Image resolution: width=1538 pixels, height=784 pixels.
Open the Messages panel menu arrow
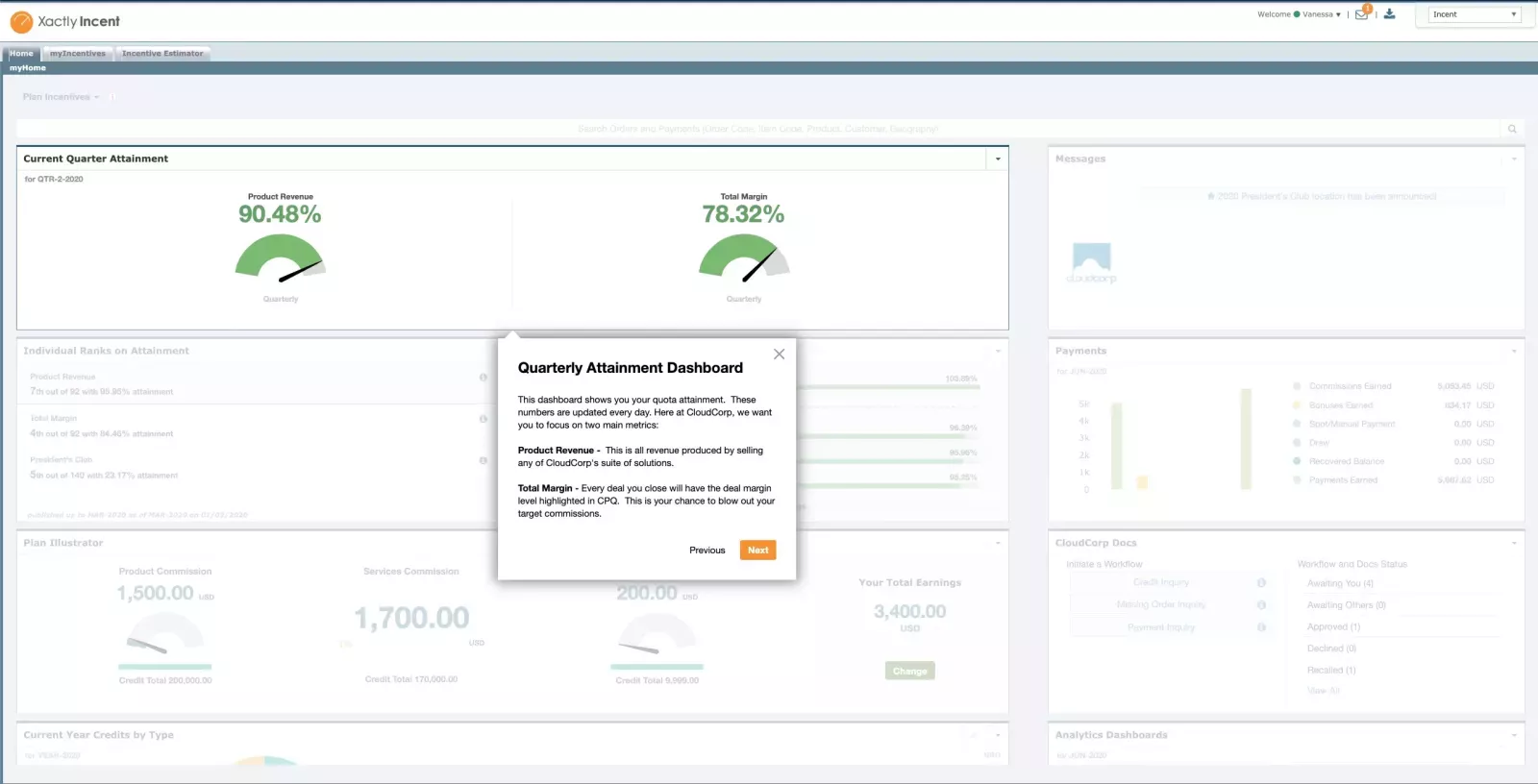click(1514, 159)
